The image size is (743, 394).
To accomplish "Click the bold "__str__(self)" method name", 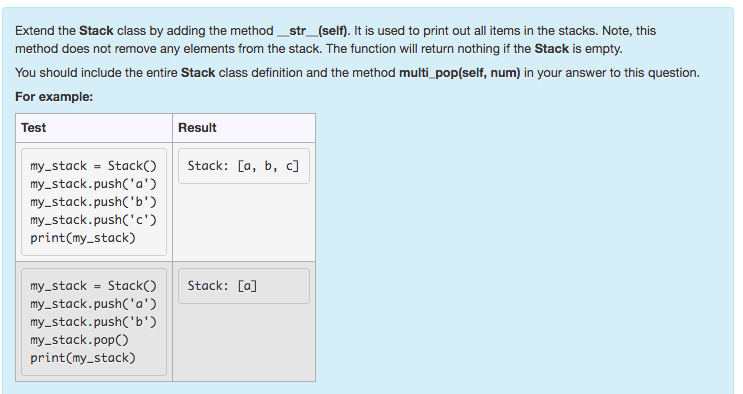I will pos(313,31).
